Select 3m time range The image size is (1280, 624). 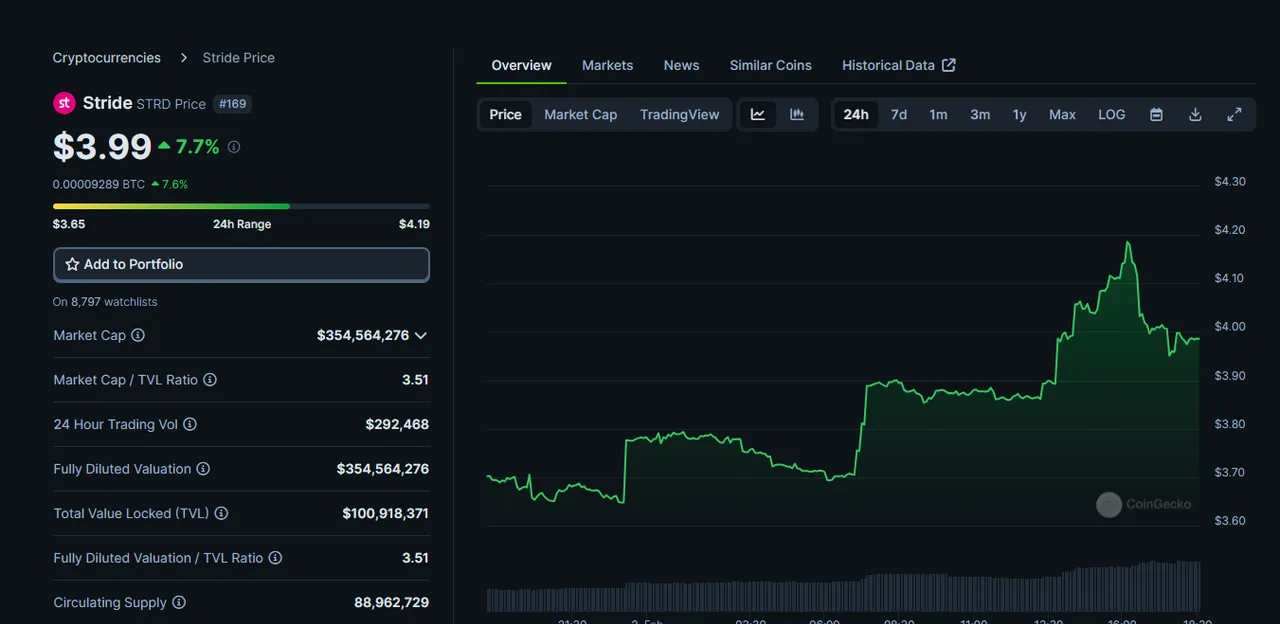pos(980,115)
